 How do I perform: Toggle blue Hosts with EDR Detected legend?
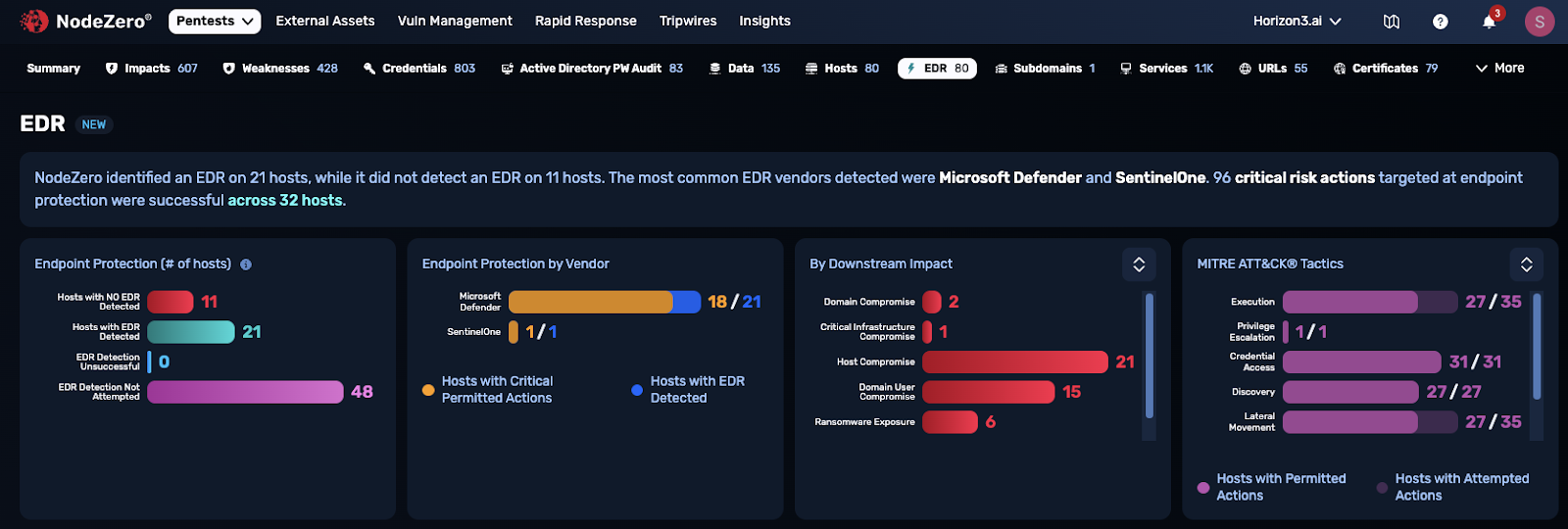coord(689,390)
